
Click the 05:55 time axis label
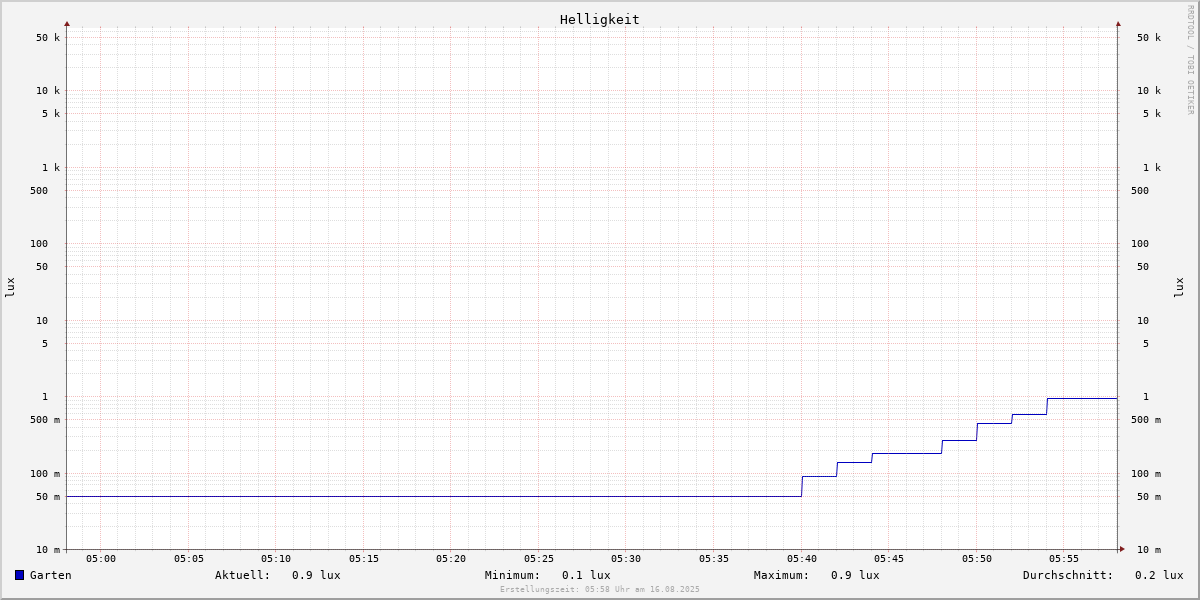click(1064, 559)
